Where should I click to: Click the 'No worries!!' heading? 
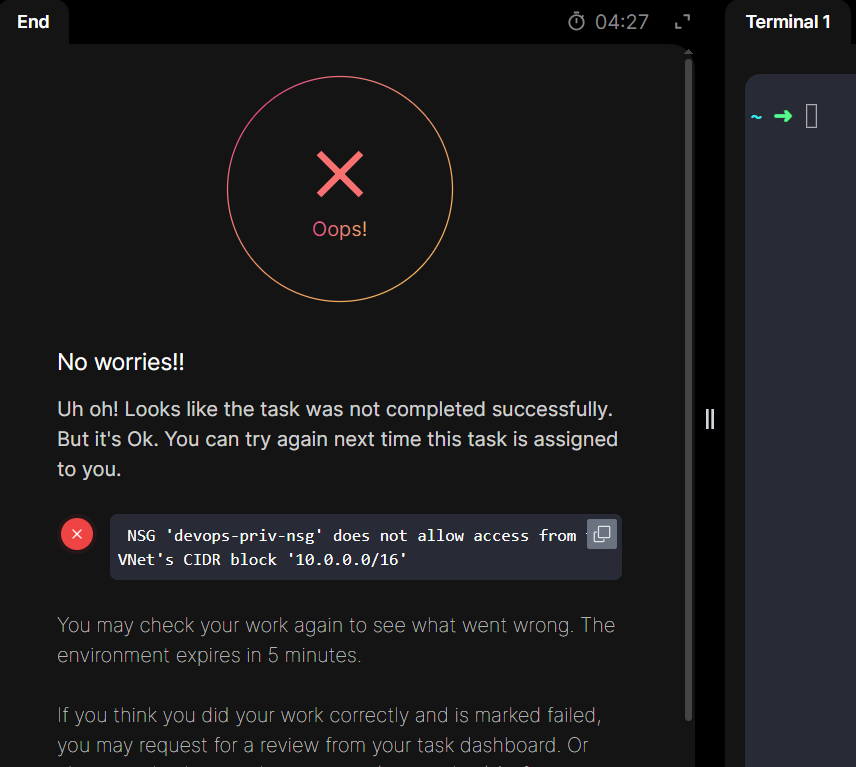[121, 362]
